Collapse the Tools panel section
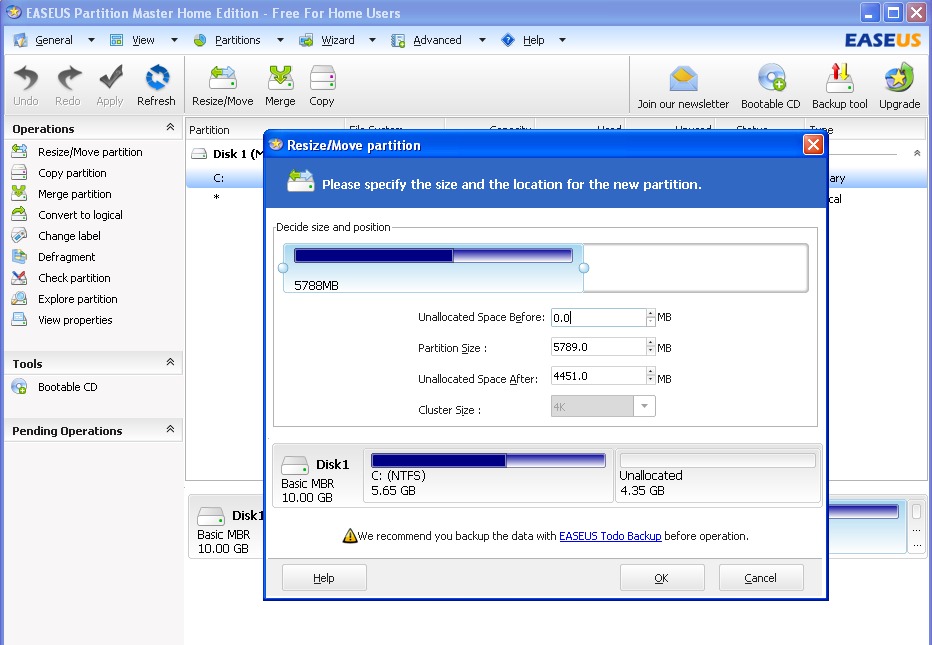This screenshot has width=932, height=645. click(x=170, y=363)
